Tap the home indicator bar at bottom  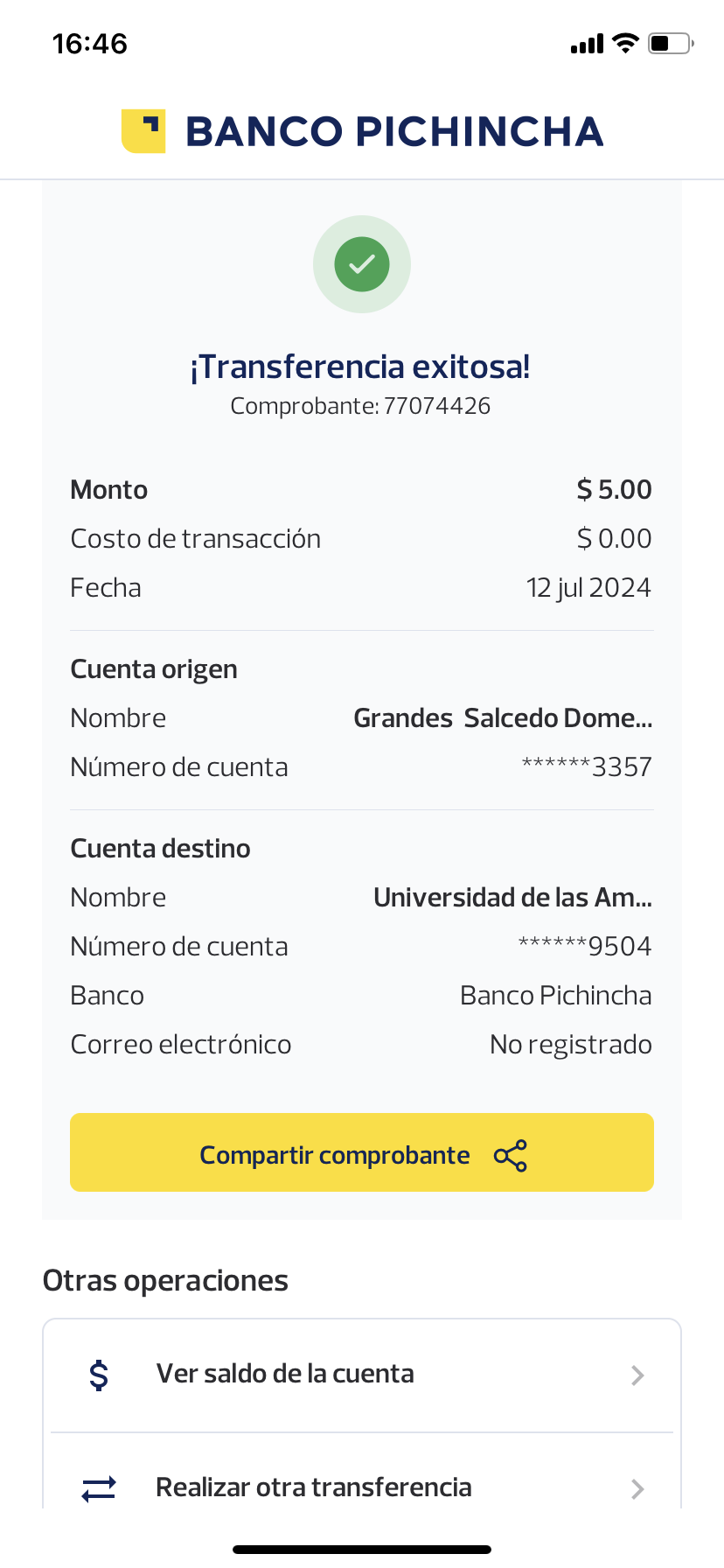click(362, 1550)
